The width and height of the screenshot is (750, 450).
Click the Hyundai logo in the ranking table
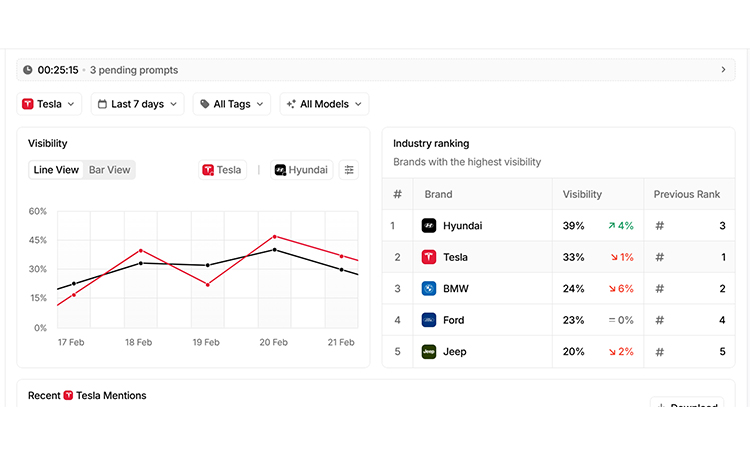(429, 226)
